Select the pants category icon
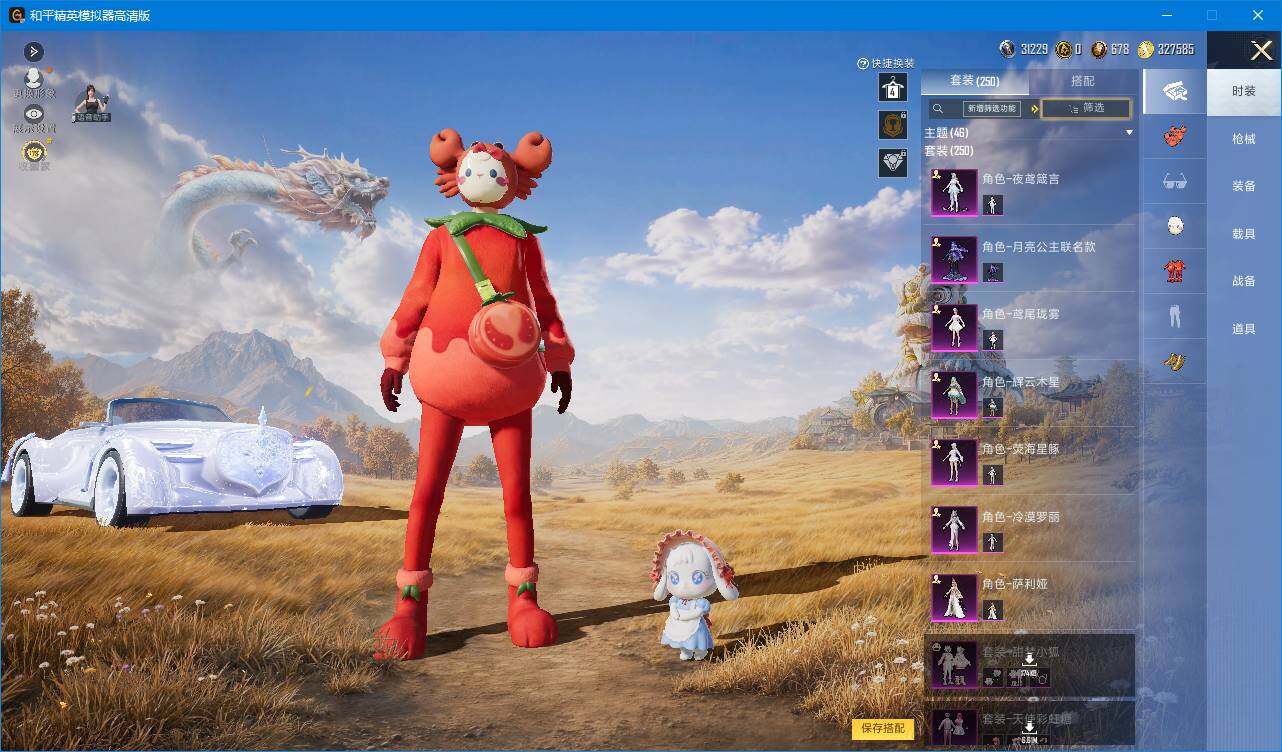Image resolution: width=1282 pixels, height=752 pixels. (1175, 317)
